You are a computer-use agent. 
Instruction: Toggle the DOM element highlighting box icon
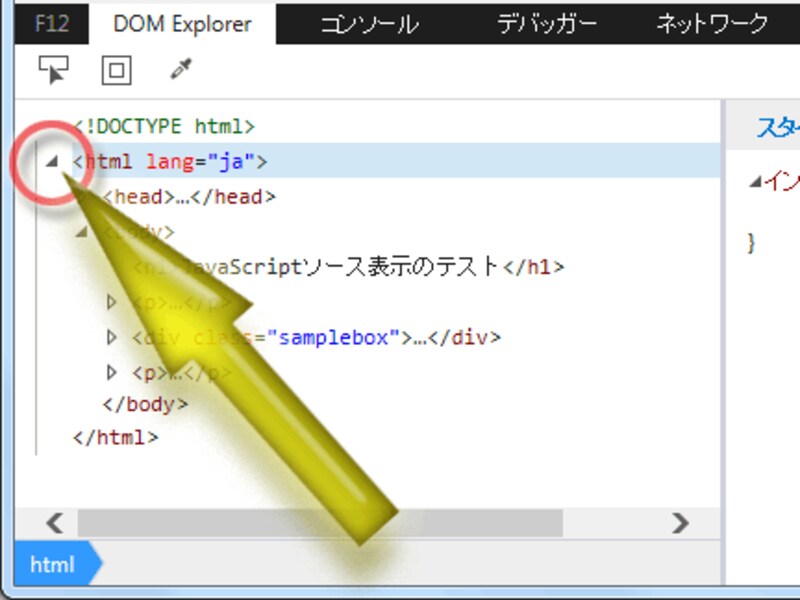pos(117,70)
